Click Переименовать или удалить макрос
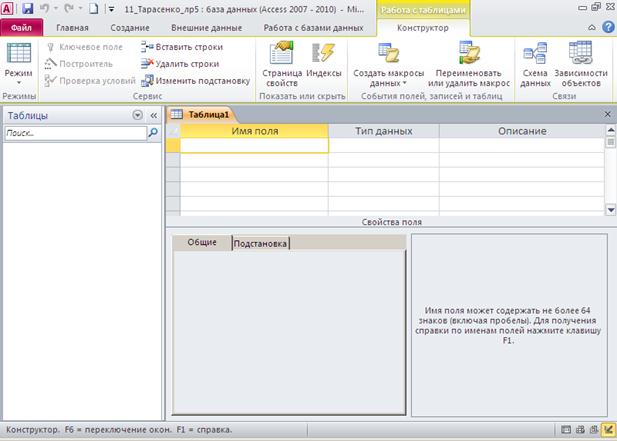617x441 pixels. (x=469, y=65)
